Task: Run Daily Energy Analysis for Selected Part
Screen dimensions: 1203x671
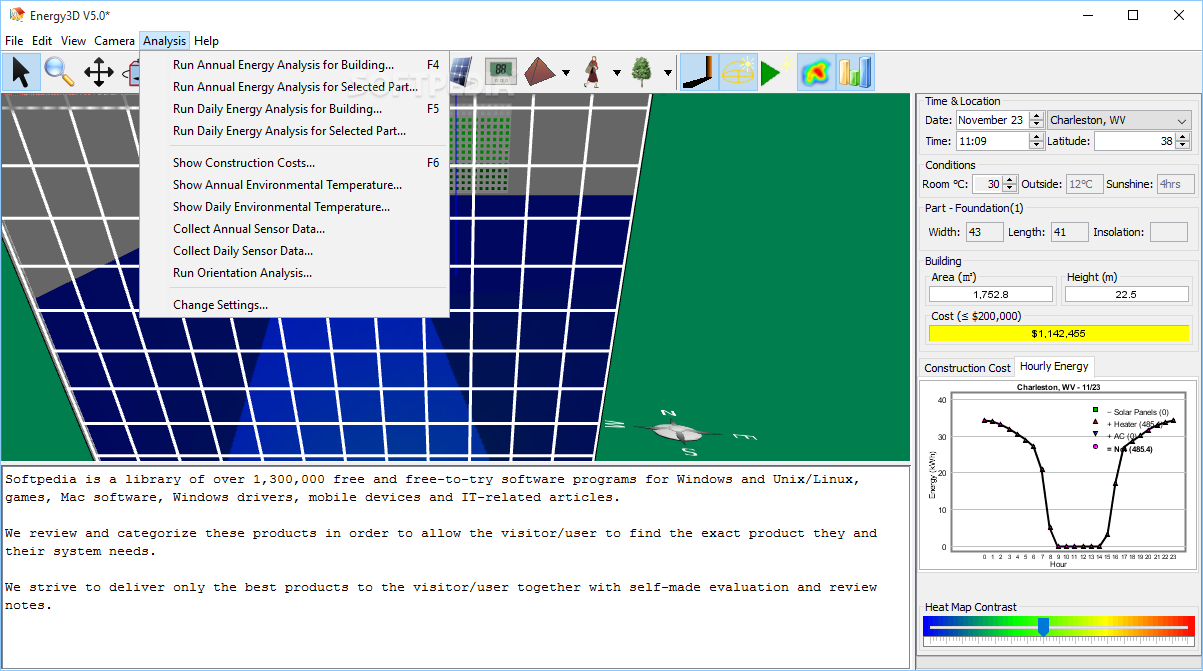Action: pyautogui.click(x=294, y=131)
